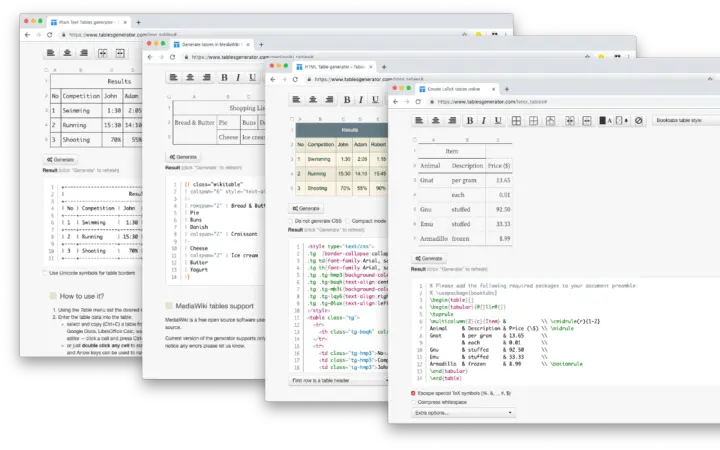Reload the LaTeX tables browser page

tap(418, 101)
